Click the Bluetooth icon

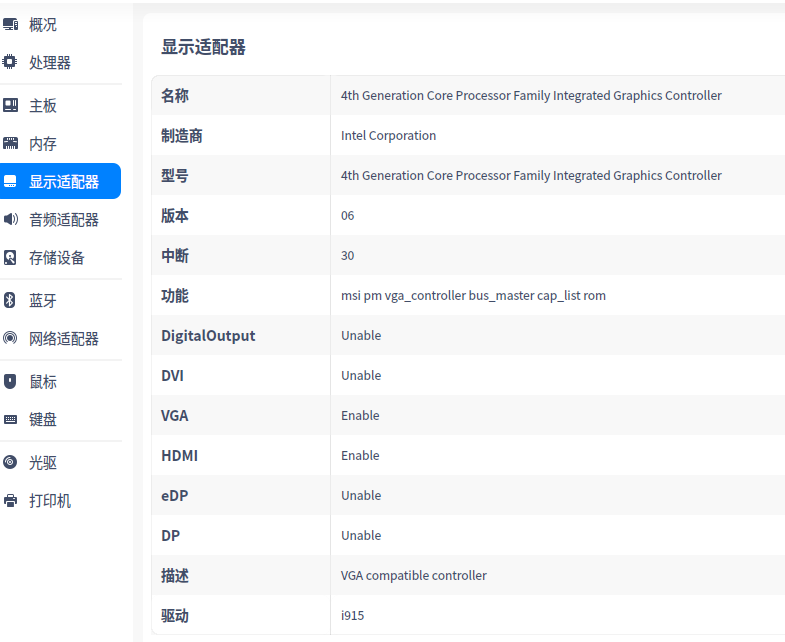point(9,300)
